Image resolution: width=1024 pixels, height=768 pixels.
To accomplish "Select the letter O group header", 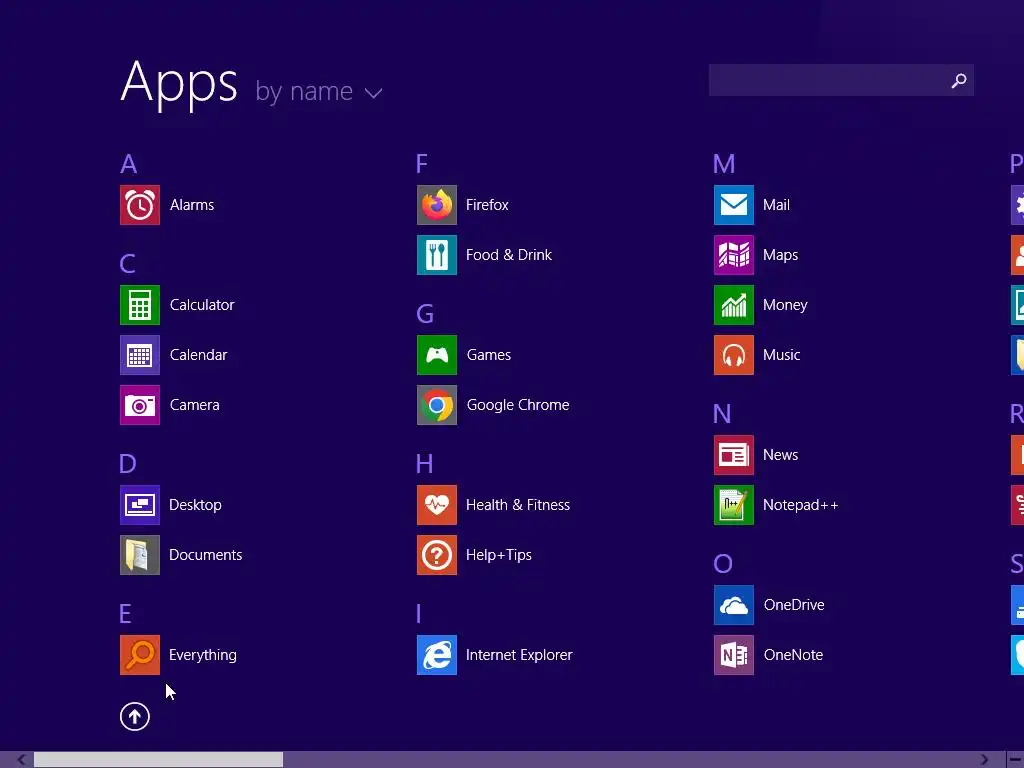I will coord(723,564).
